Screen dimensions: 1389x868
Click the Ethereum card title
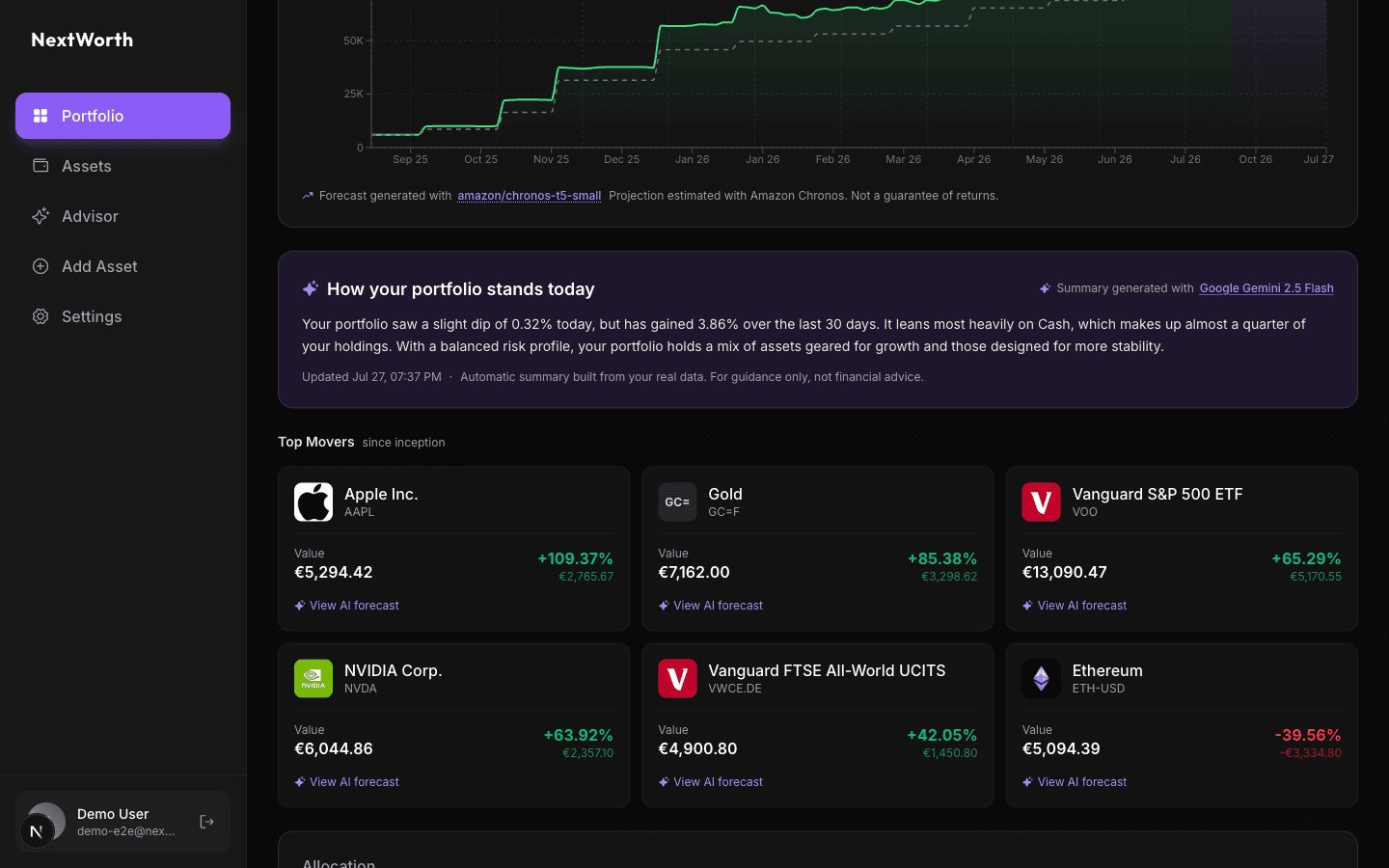pyautogui.click(x=1107, y=670)
